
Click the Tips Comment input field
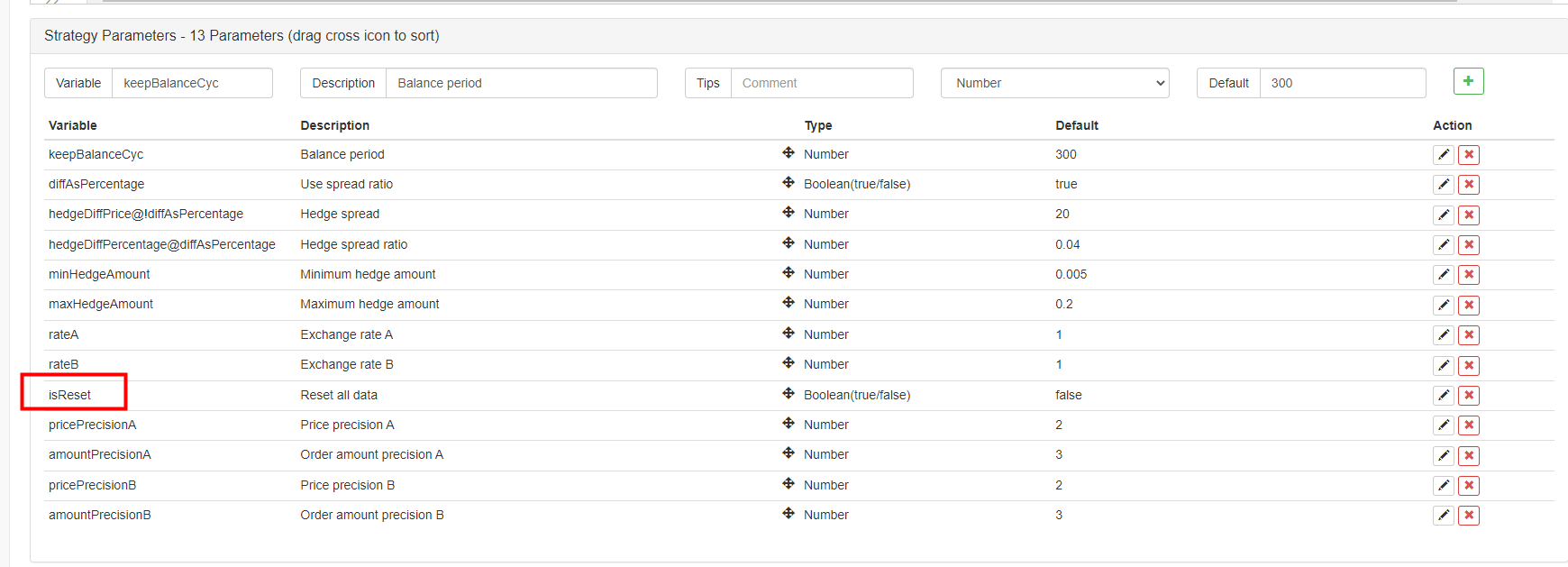point(821,83)
